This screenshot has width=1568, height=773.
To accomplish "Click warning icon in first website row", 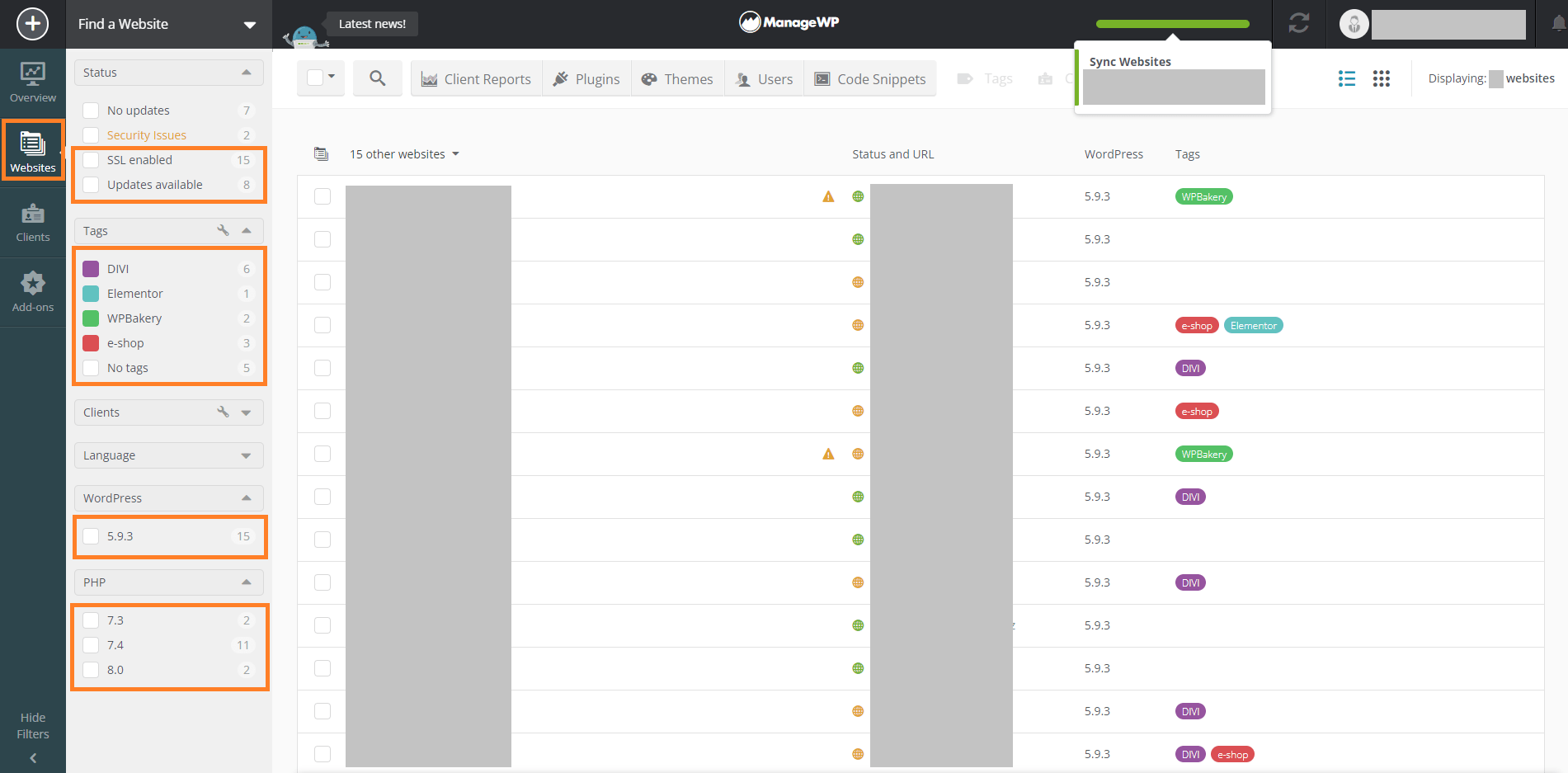I will pyautogui.click(x=828, y=196).
